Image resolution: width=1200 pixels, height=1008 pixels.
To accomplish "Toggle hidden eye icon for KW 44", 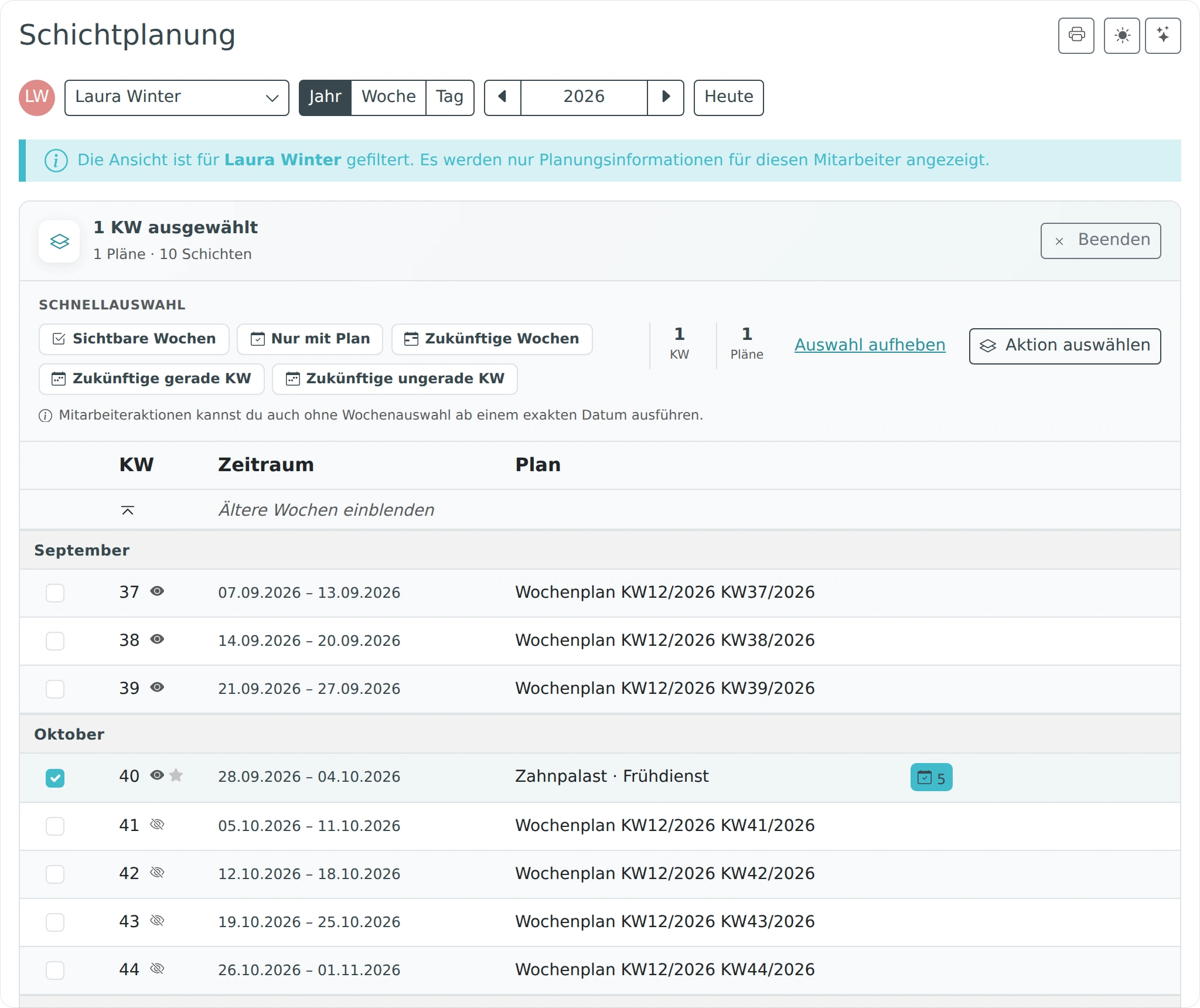I will (x=157, y=969).
